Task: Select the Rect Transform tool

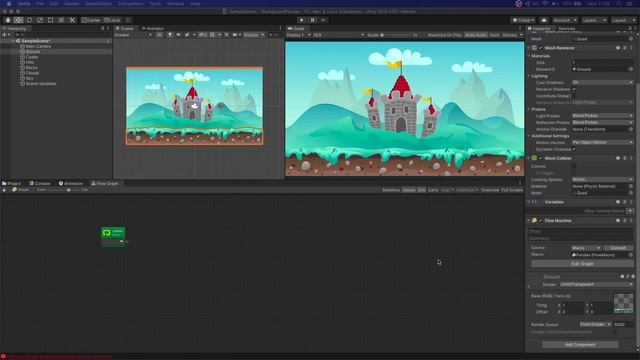Action: pos(51,20)
